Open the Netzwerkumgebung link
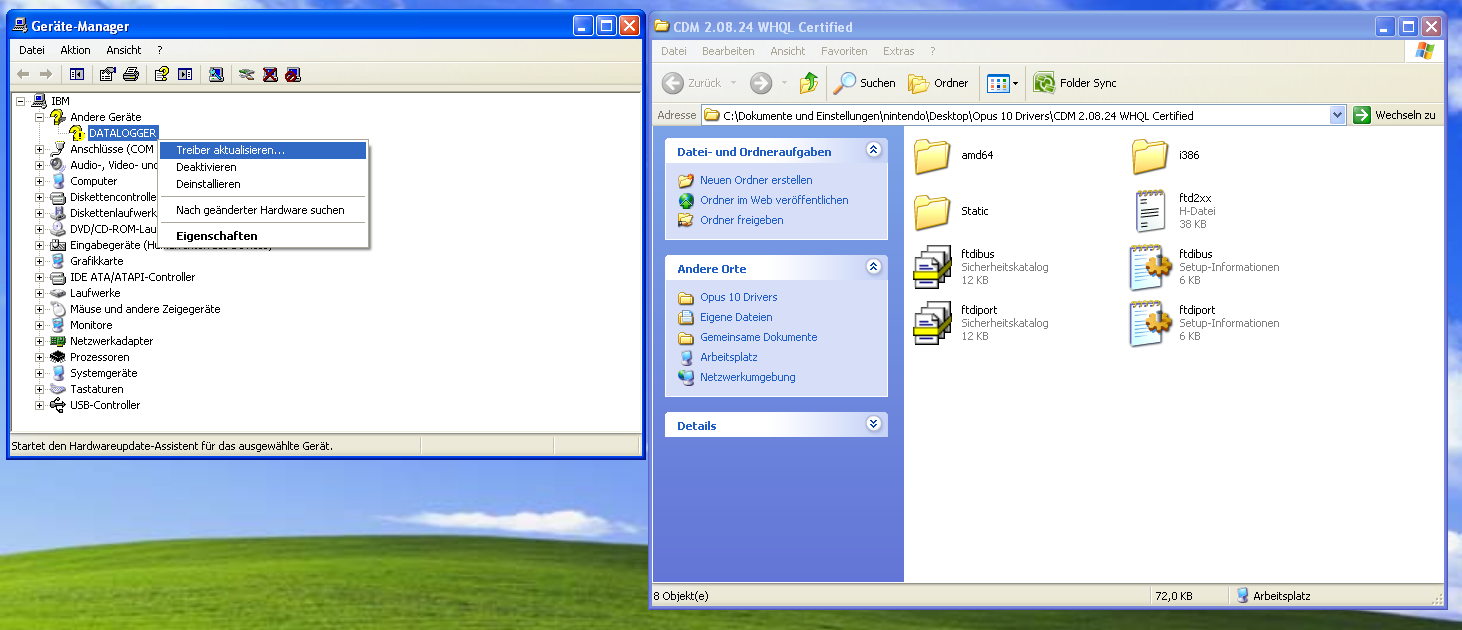This screenshot has width=1462, height=630. tap(748, 377)
